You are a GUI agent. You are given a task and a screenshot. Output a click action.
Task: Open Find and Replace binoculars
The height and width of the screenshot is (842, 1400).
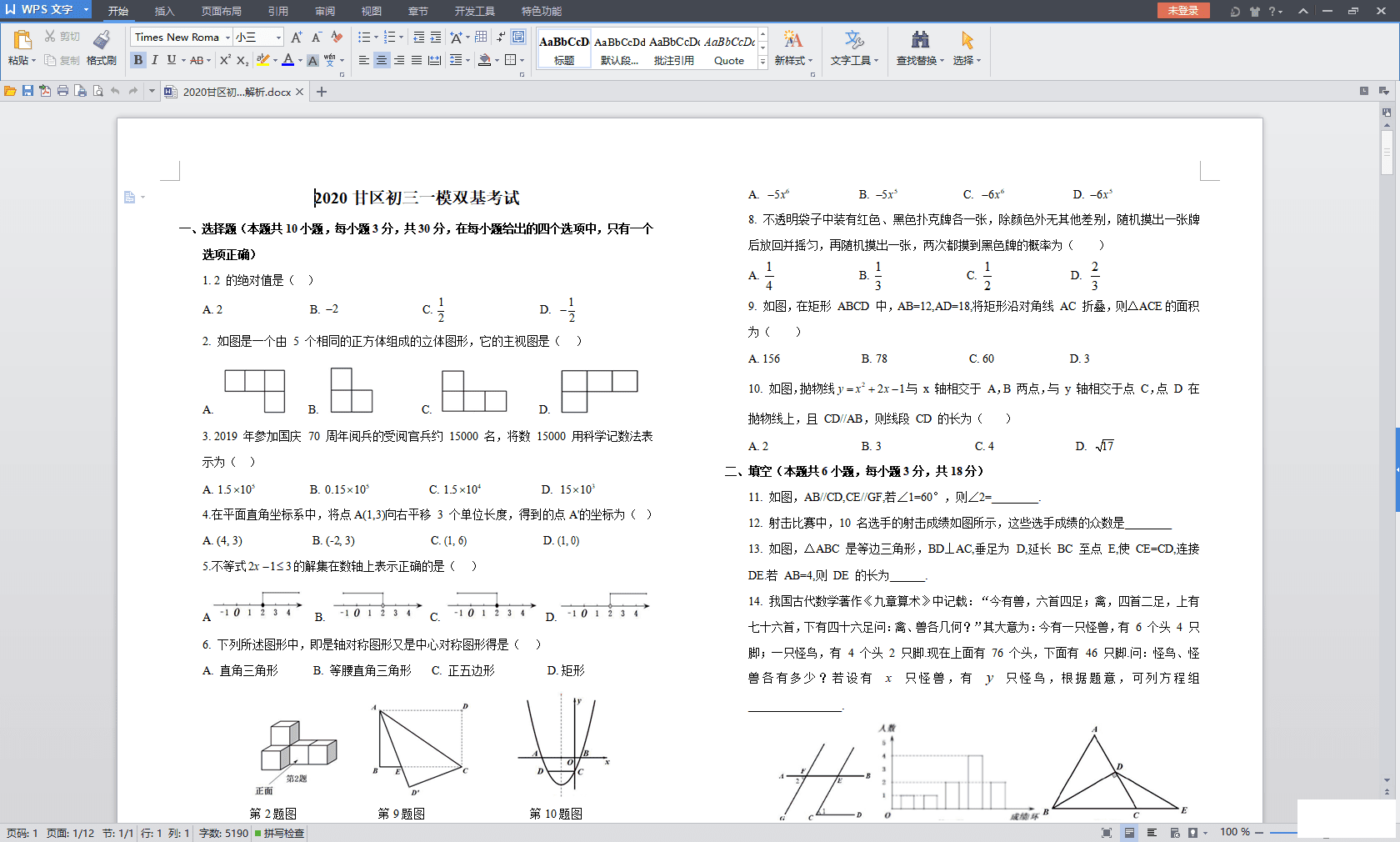920,39
